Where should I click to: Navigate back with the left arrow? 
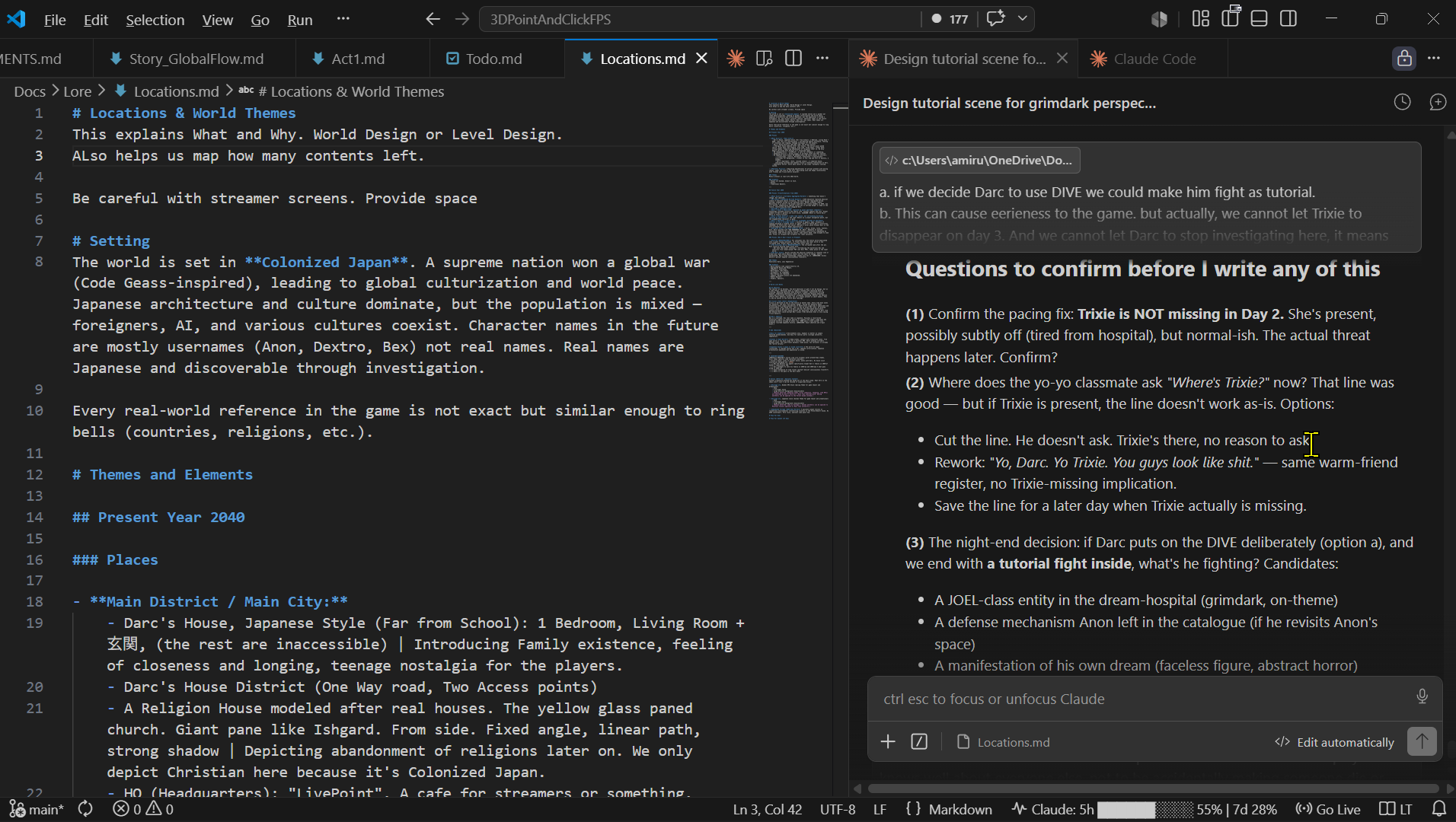click(x=433, y=18)
